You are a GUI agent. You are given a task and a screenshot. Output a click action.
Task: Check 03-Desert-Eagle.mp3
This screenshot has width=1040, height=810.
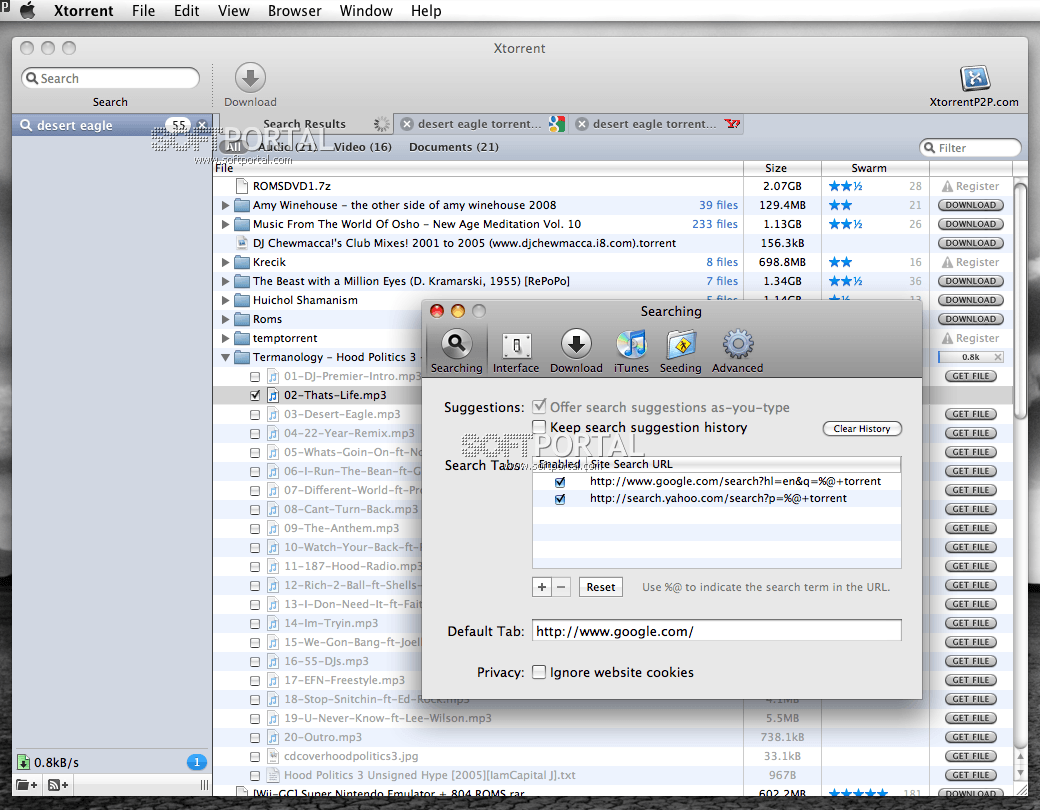tap(255, 415)
